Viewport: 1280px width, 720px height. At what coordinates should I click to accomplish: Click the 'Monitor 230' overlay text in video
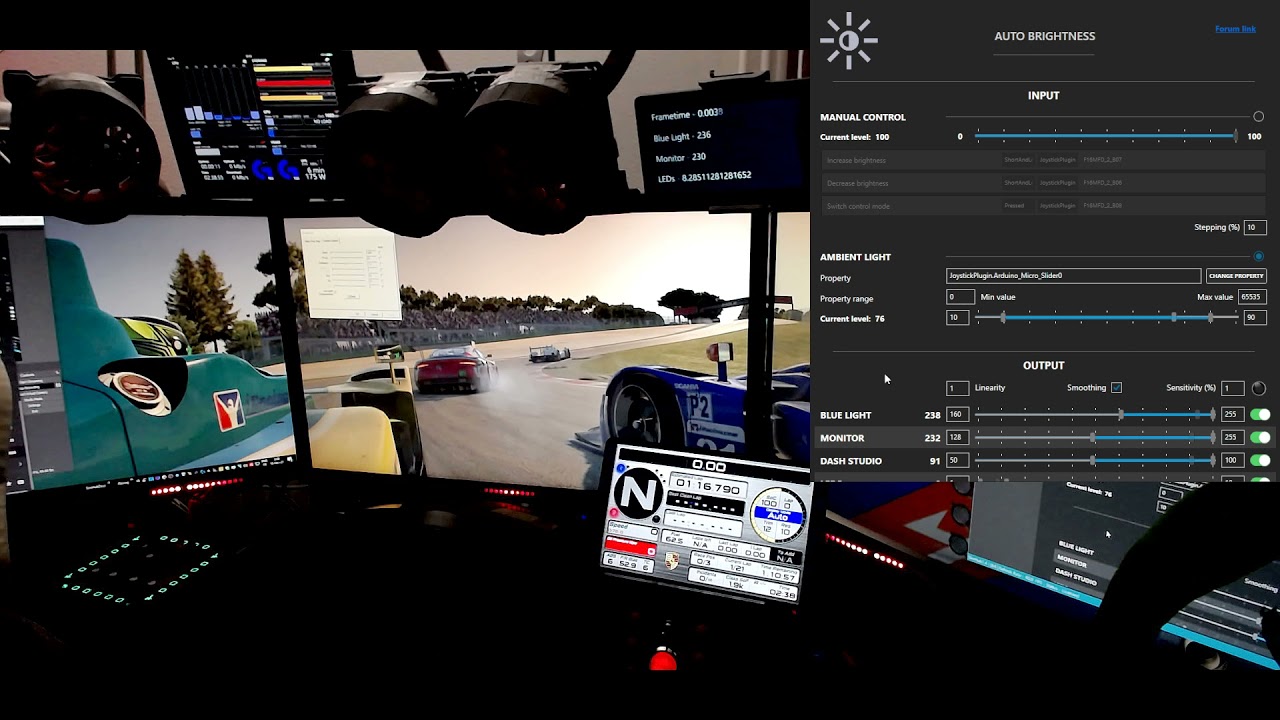pos(680,157)
